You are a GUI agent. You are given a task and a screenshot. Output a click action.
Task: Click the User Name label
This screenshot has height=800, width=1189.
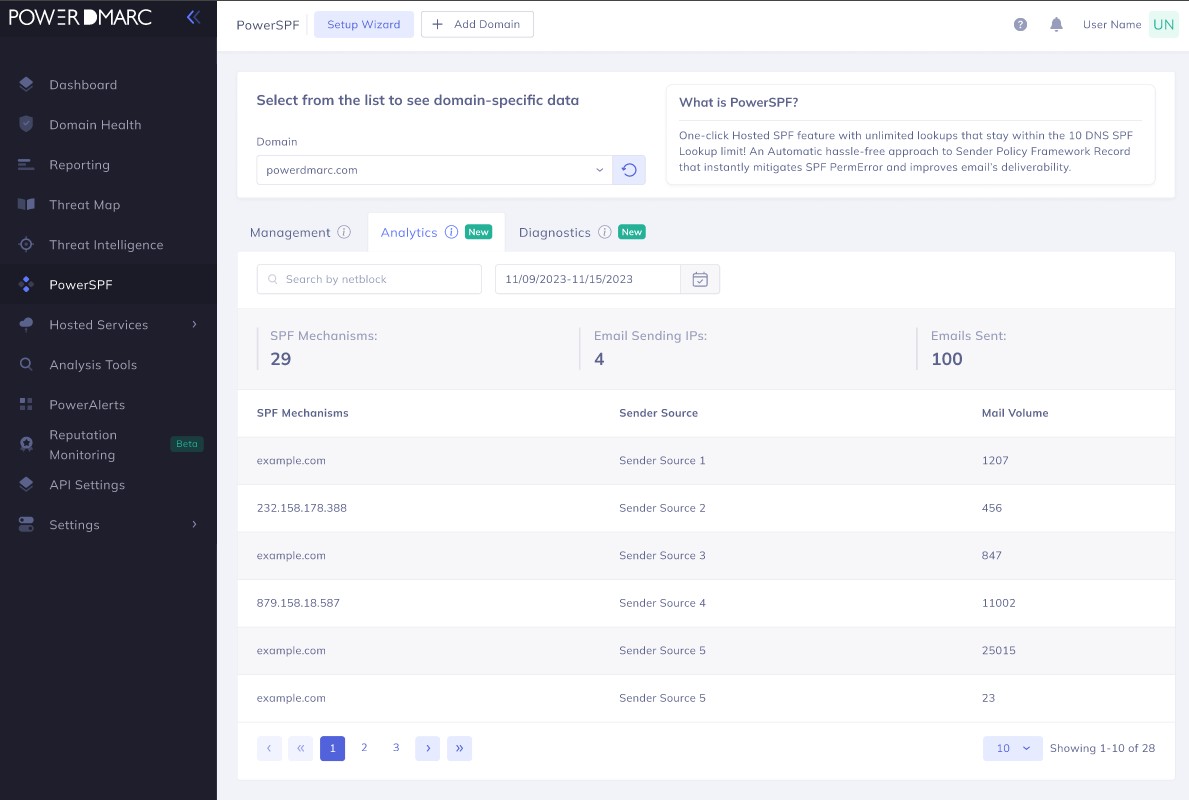click(x=1112, y=24)
